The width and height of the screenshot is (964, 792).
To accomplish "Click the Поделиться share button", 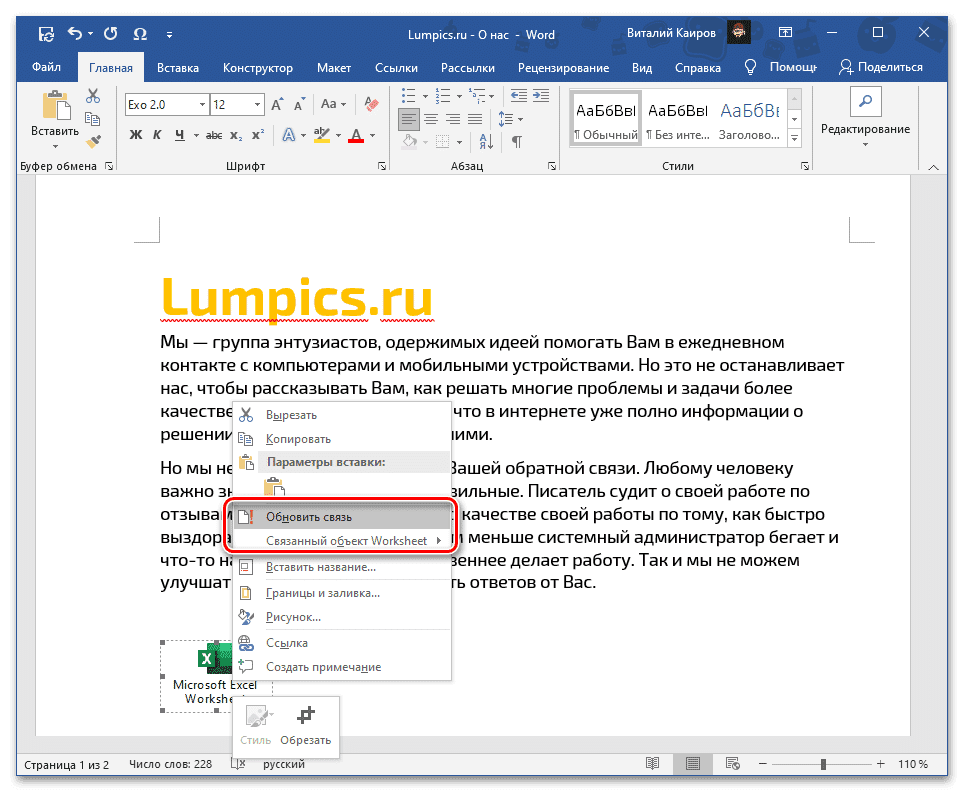I will tap(881, 68).
